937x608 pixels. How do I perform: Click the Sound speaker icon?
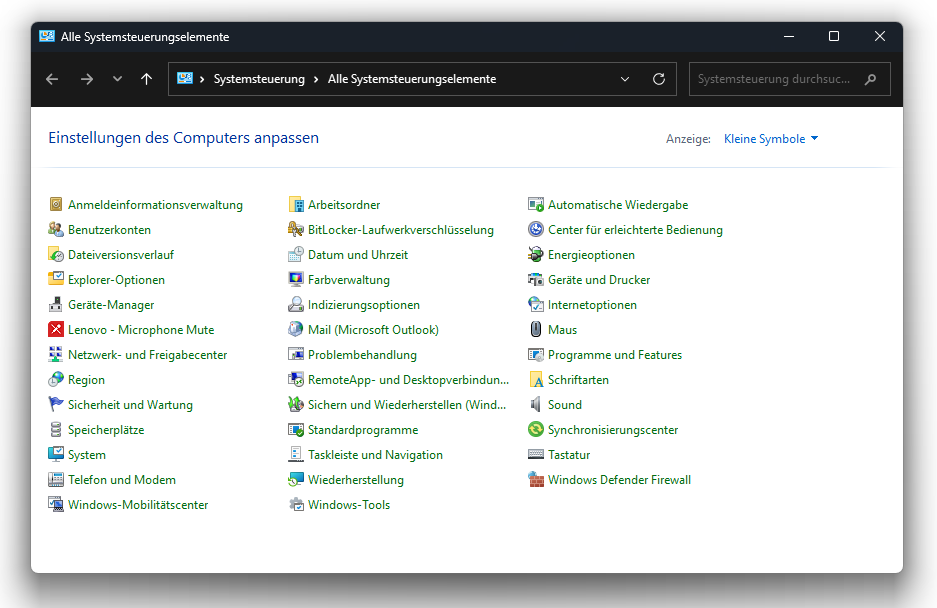[536, 405]
